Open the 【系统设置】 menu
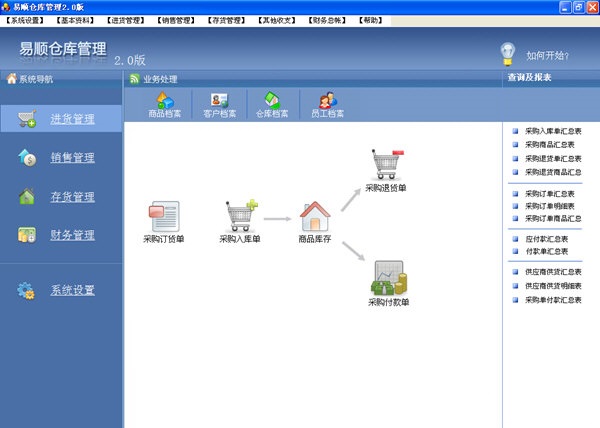 point(25,20)
